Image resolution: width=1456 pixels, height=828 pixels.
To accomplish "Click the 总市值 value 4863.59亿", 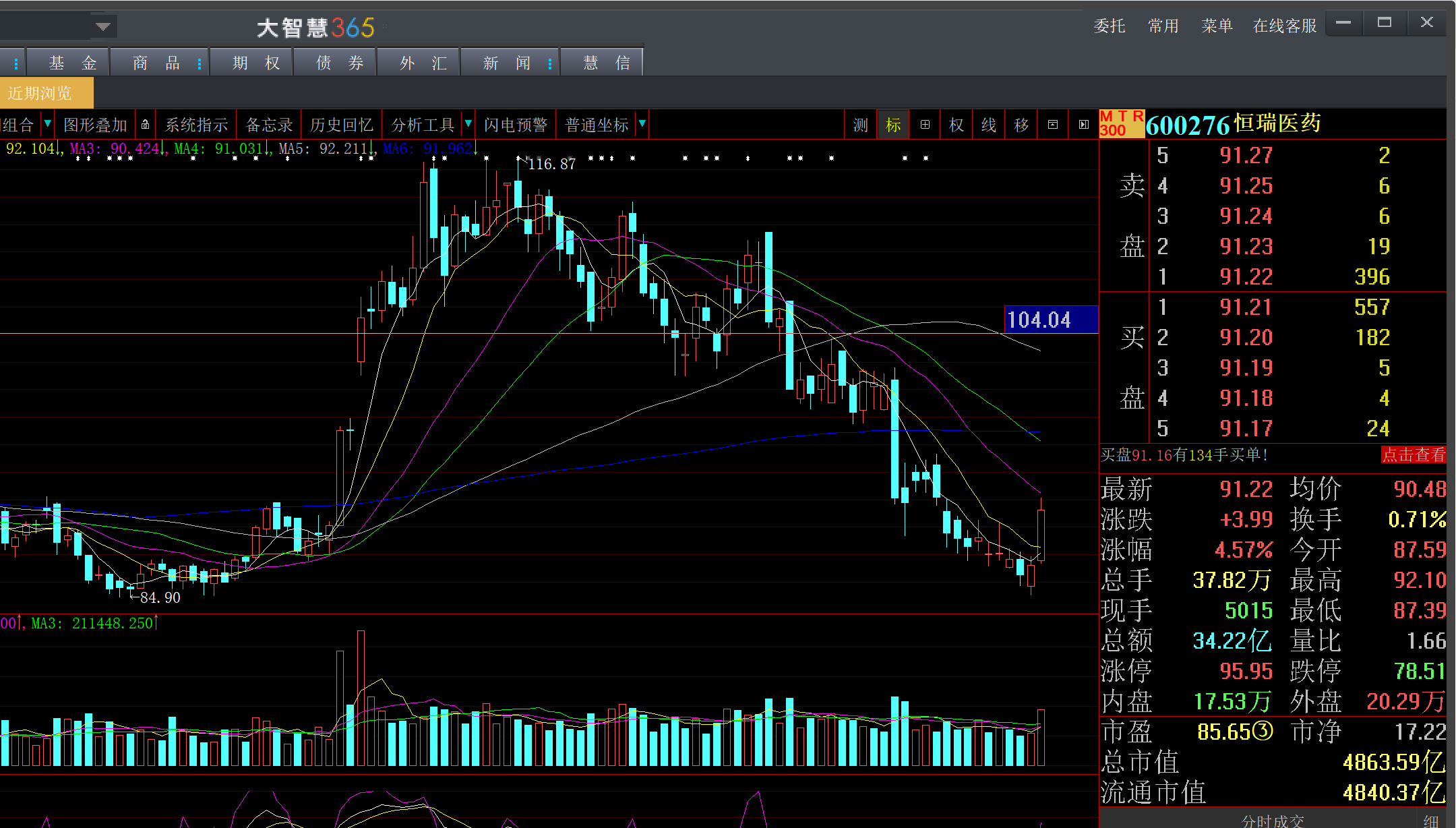I will click(x=1394, y=762).
